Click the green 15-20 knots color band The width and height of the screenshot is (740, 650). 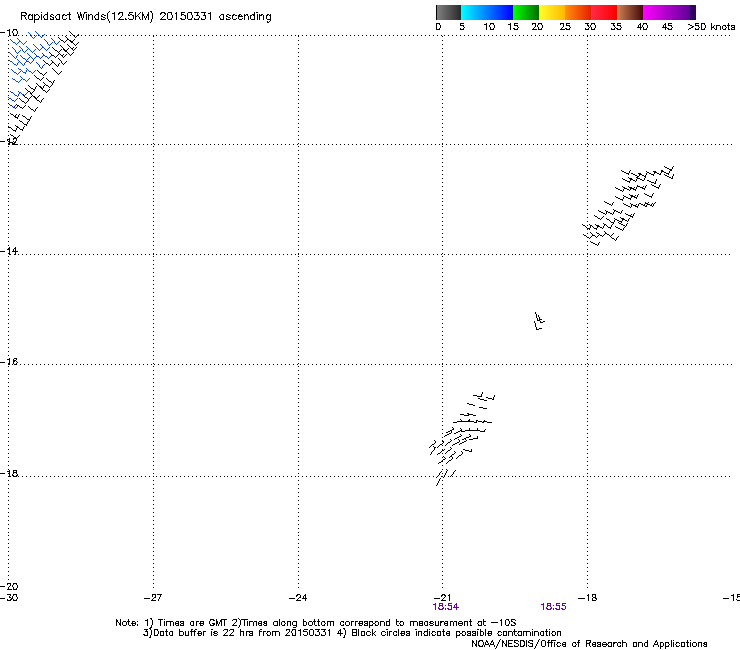[x=526, y=12]
